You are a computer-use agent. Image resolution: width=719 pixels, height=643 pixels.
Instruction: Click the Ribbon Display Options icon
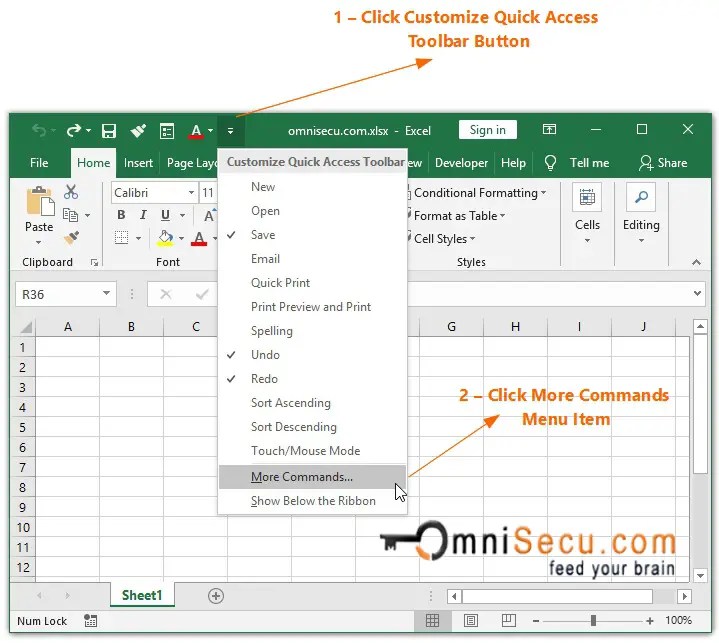(549, 129)
